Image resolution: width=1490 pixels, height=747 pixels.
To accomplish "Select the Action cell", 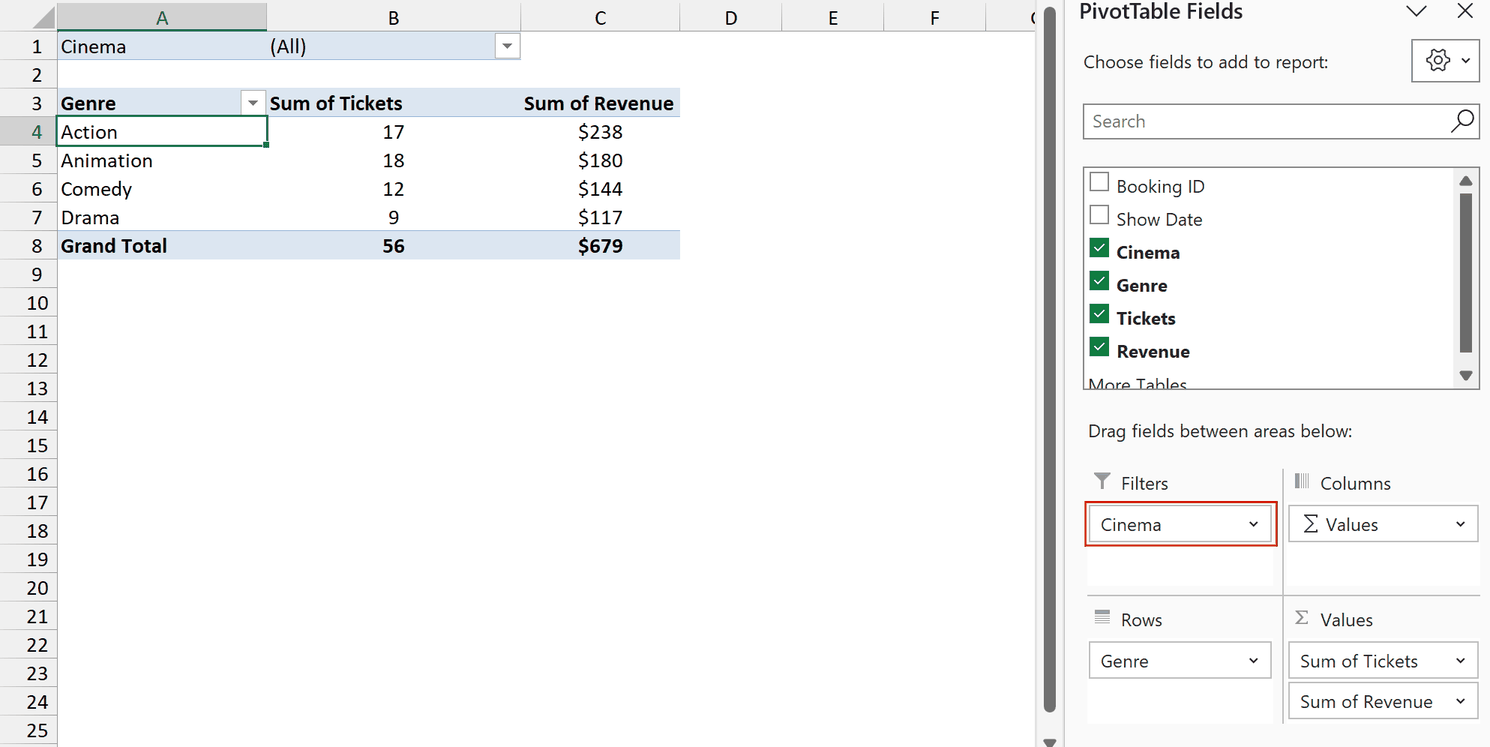I will [x=162, y=132].
